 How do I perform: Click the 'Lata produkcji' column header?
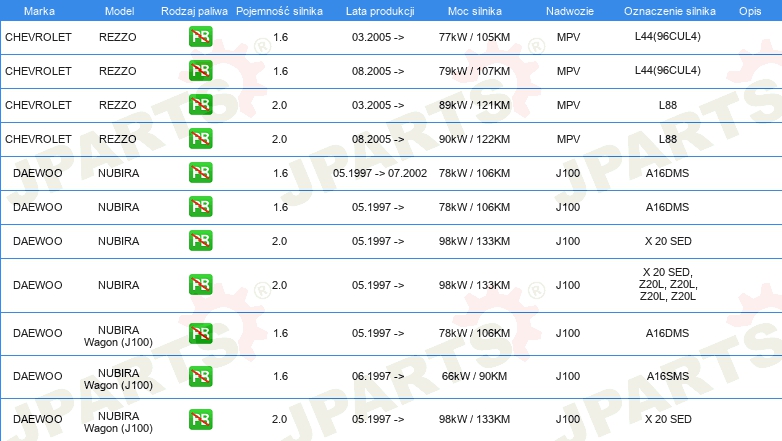[x=380, y=11]
